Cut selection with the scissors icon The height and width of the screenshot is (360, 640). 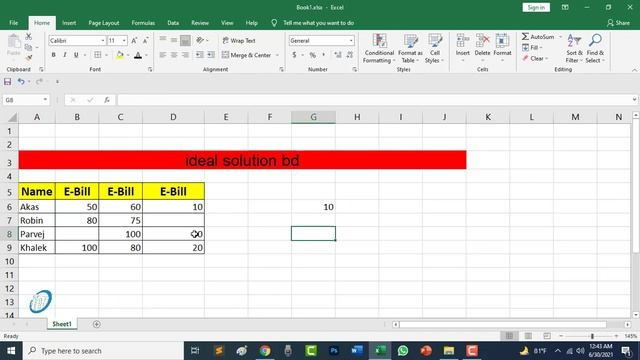pos(29,37)
